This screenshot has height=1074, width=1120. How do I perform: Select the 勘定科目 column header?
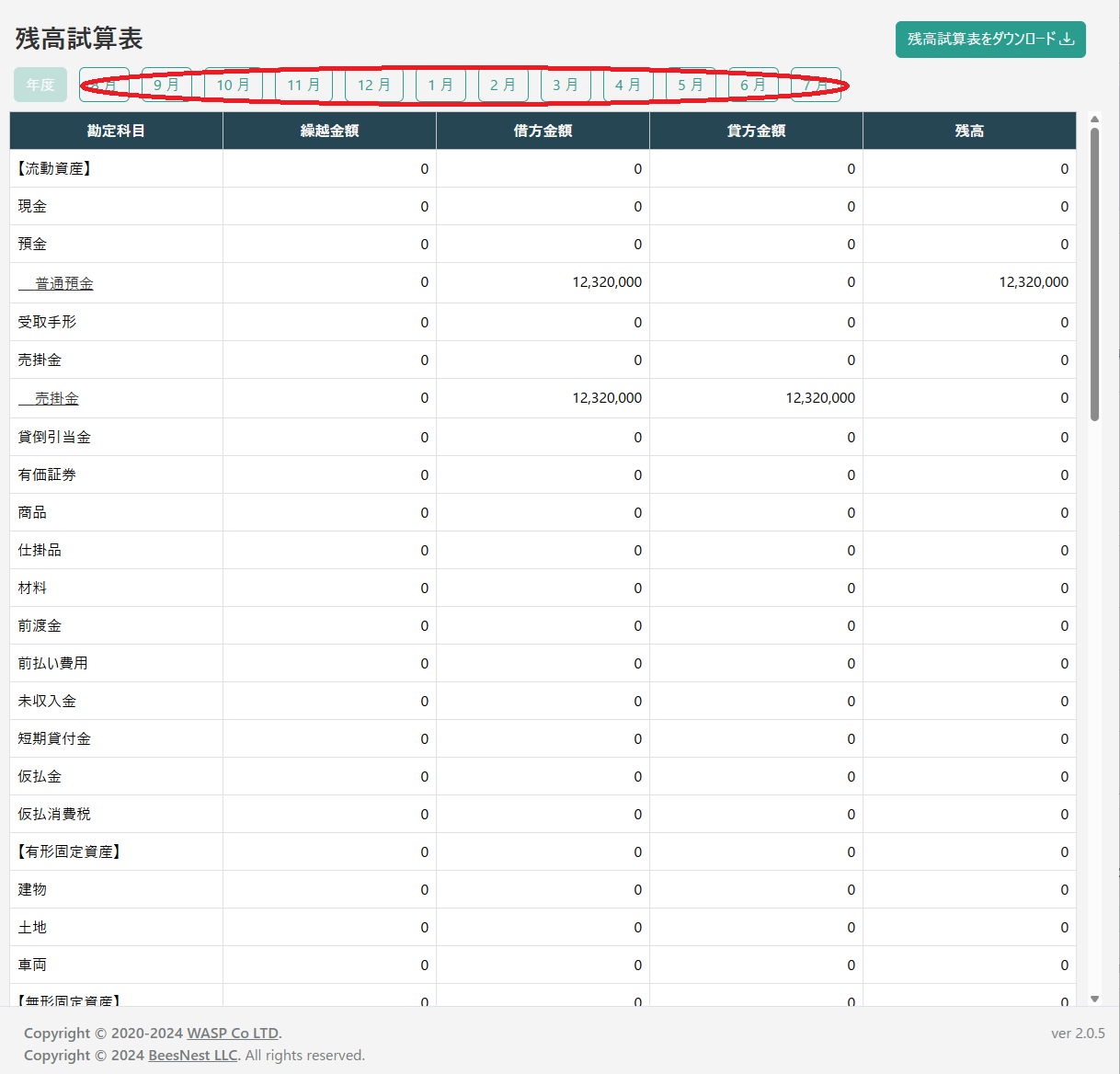[115, 131]
